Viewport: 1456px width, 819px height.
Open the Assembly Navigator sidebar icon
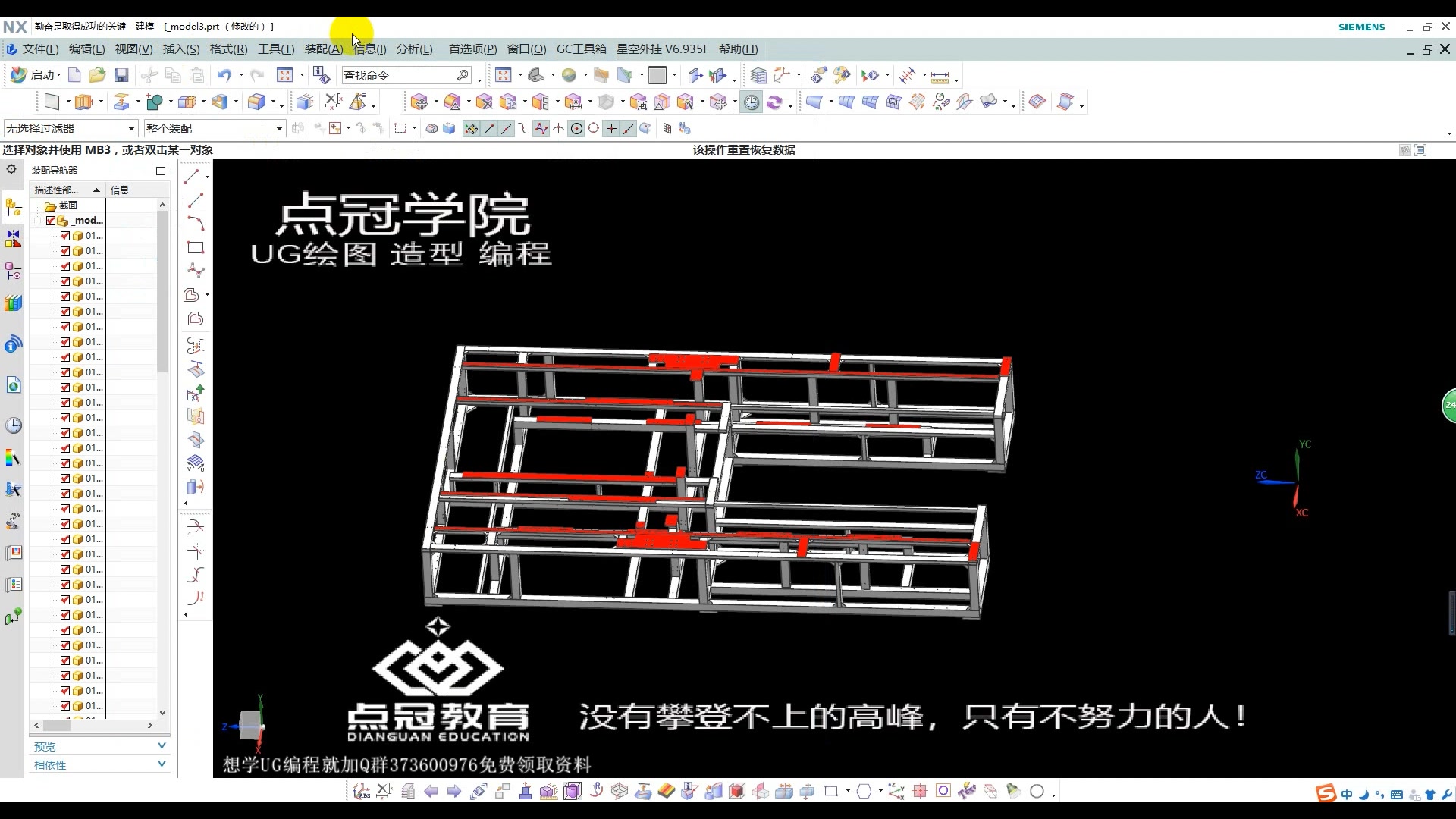[x=13, y=206]
